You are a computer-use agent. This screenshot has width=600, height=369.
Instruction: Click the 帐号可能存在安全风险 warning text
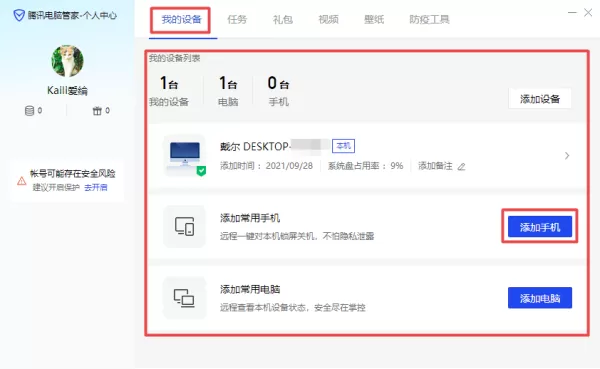tap(73, 174)
